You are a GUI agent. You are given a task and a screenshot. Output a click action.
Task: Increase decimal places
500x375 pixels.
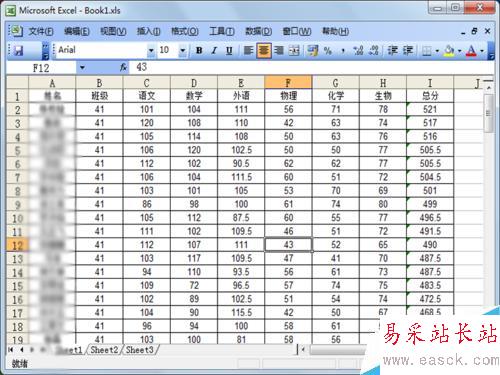click(358, 51)
